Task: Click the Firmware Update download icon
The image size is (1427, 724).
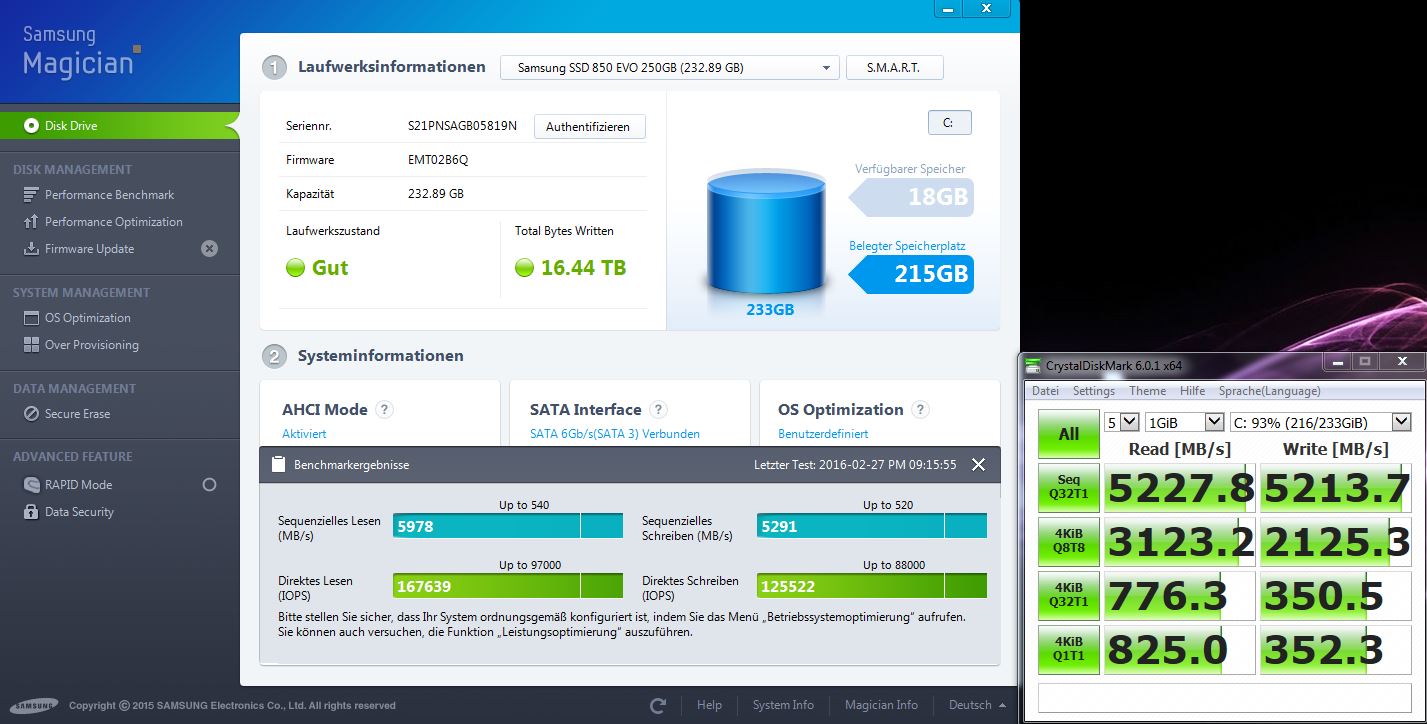Action: pyautogui.click(x=30, y=249)
